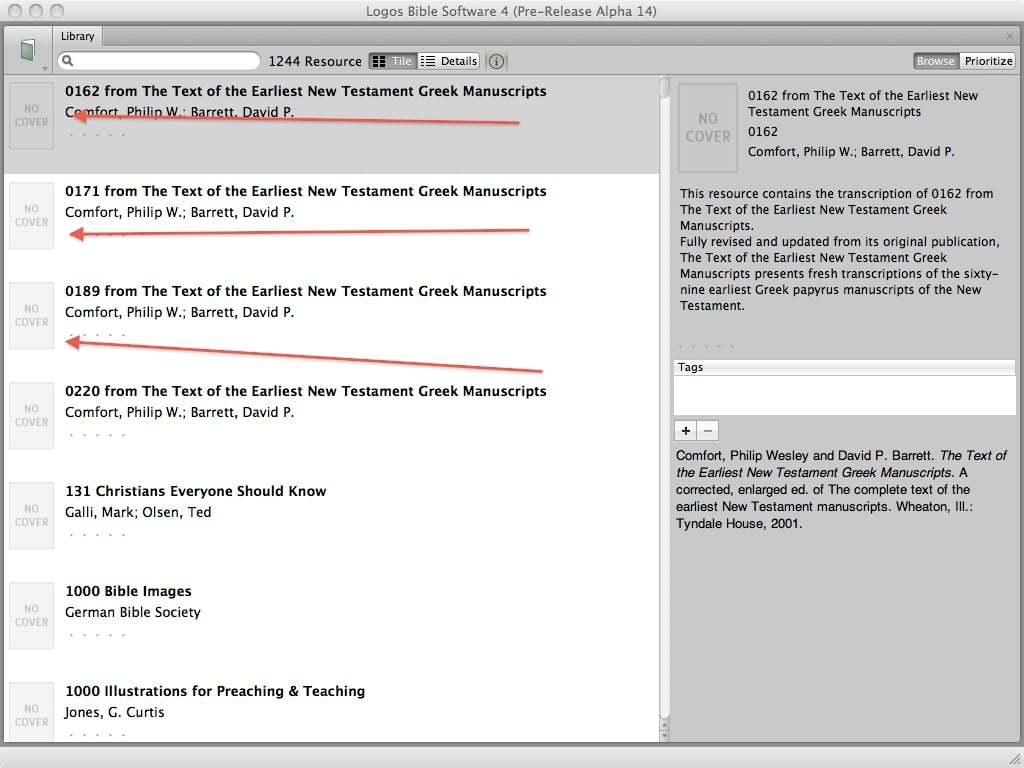The height and width of the screenshot is (768, 1024).
Task: Open 1000 Illustrations for Preaching & Teaching
Action: (x=215, y=690)
